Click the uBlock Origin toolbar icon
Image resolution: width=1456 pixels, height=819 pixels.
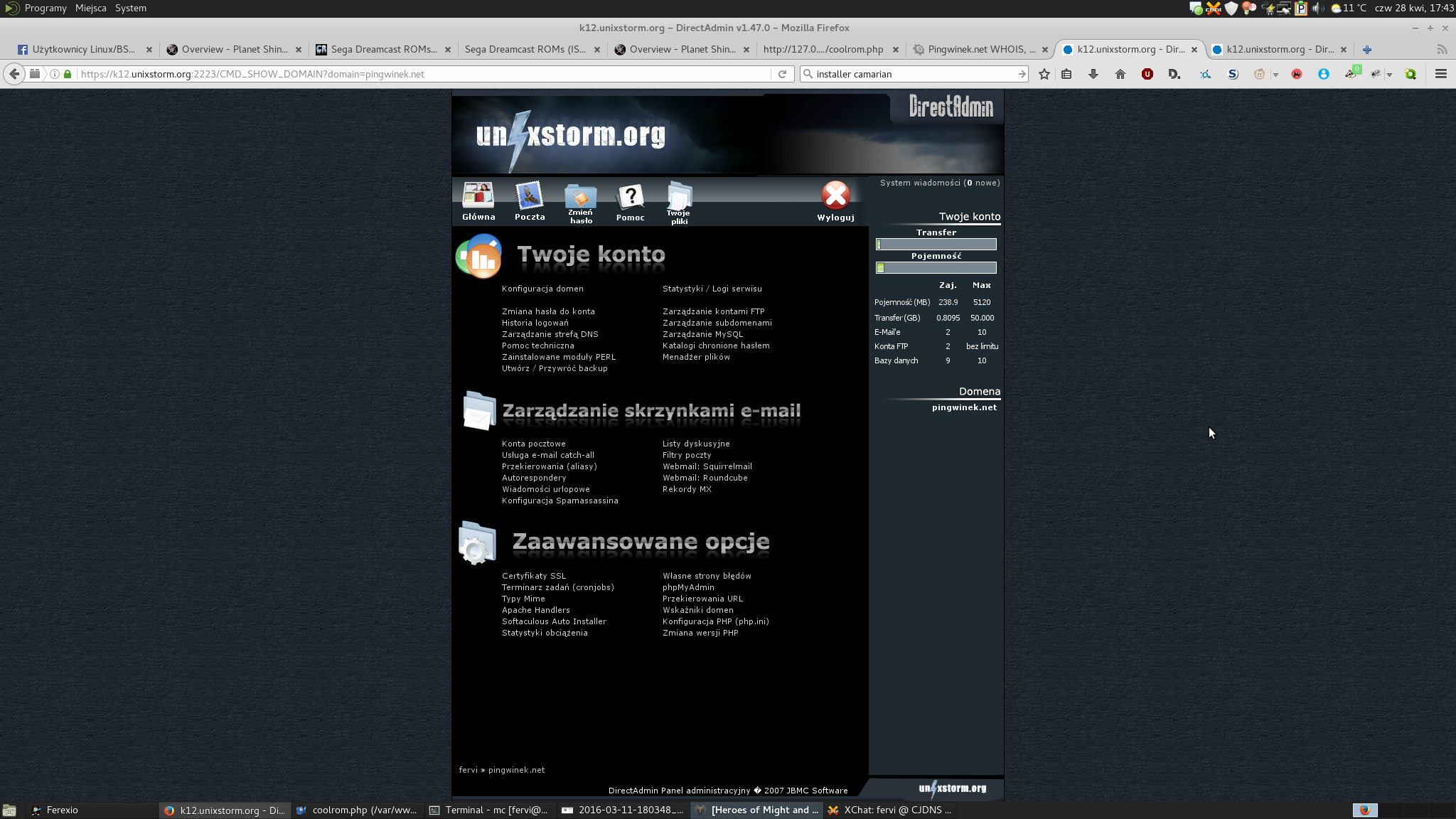pos(1147,74)
